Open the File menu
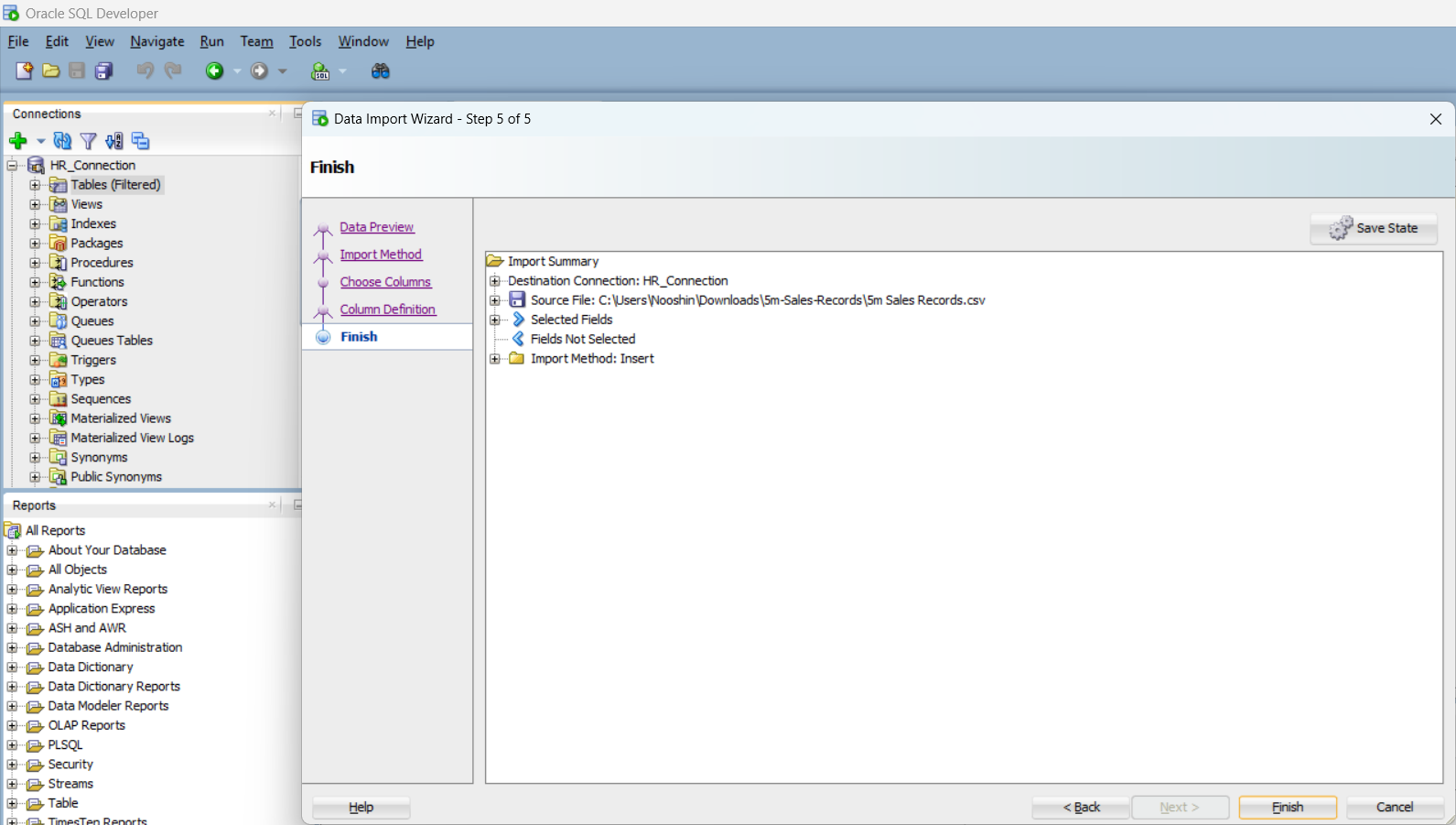 [x=18, y=41]
